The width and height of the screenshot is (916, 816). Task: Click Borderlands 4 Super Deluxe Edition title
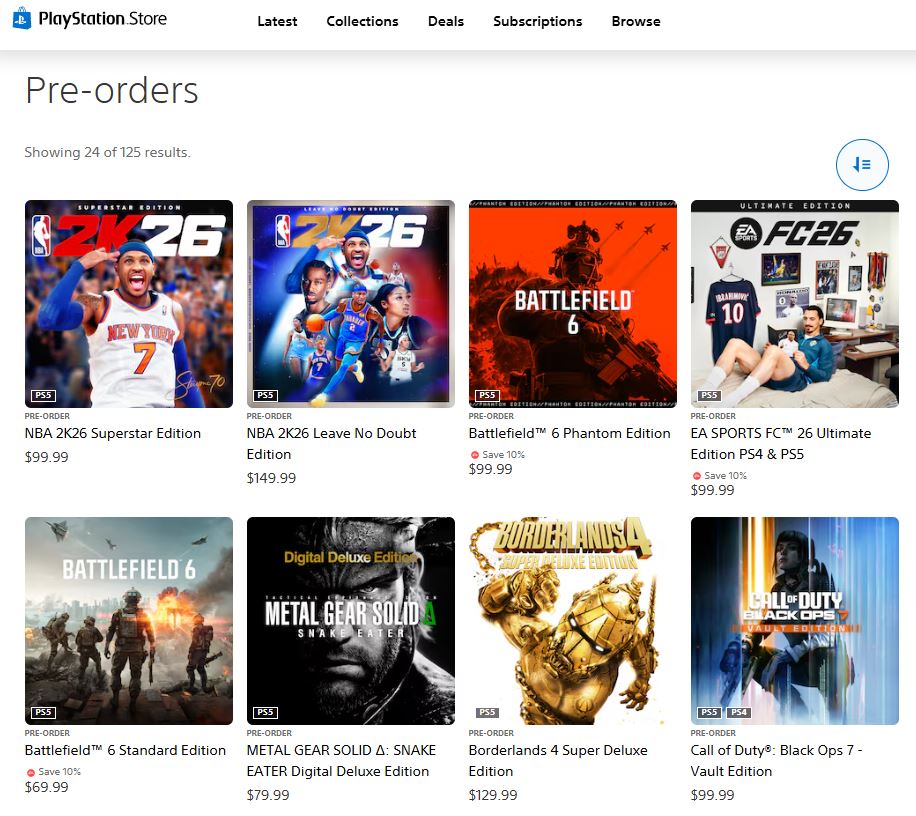[x=558, y=761]
